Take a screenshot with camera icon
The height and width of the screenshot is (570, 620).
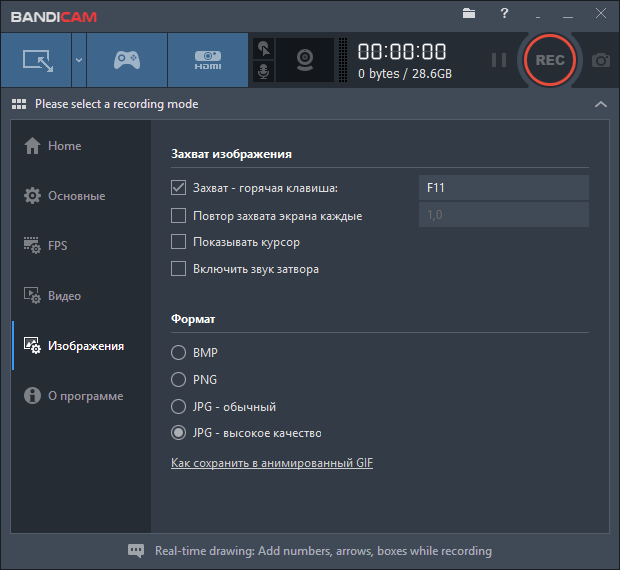pos(600,60)
